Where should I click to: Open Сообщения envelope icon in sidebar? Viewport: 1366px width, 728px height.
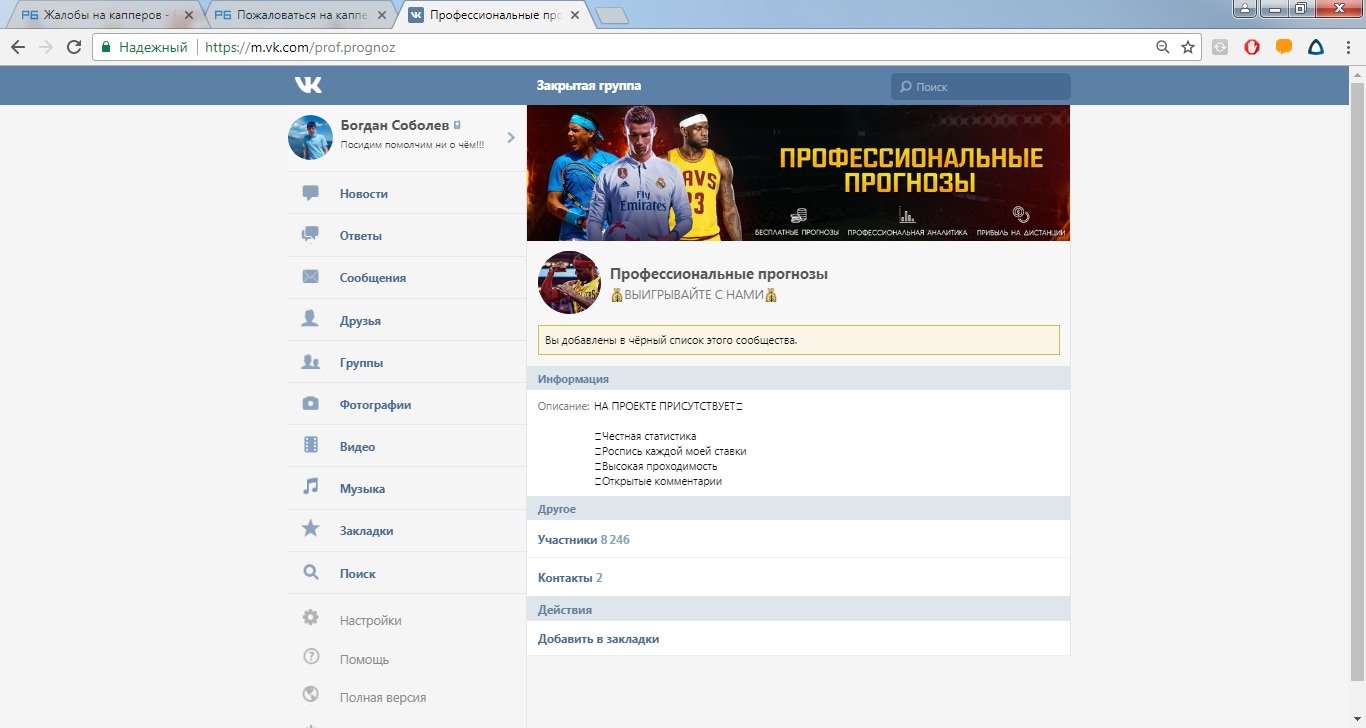click(311, 277)
